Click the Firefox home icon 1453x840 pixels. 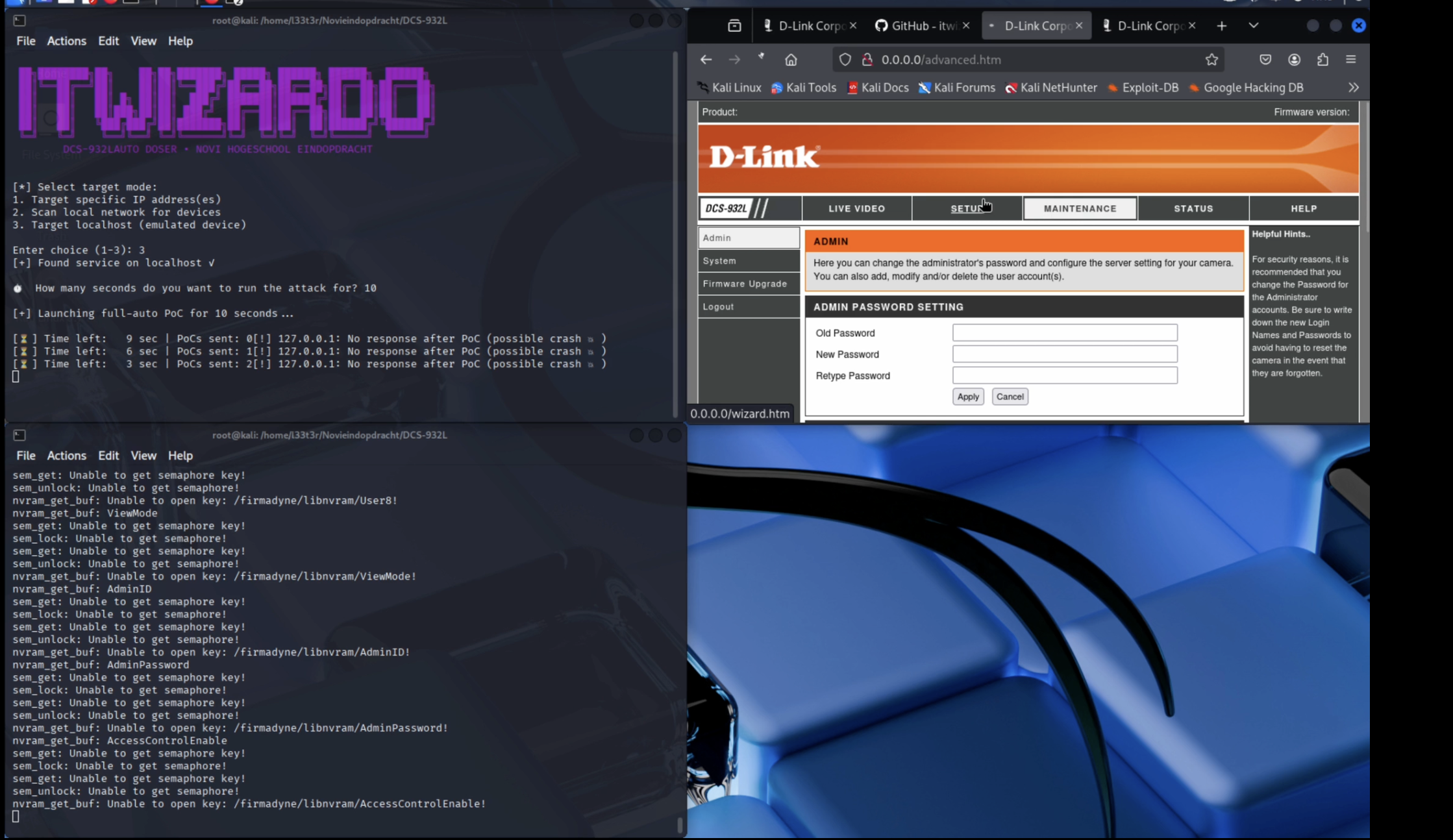point(791,60)
